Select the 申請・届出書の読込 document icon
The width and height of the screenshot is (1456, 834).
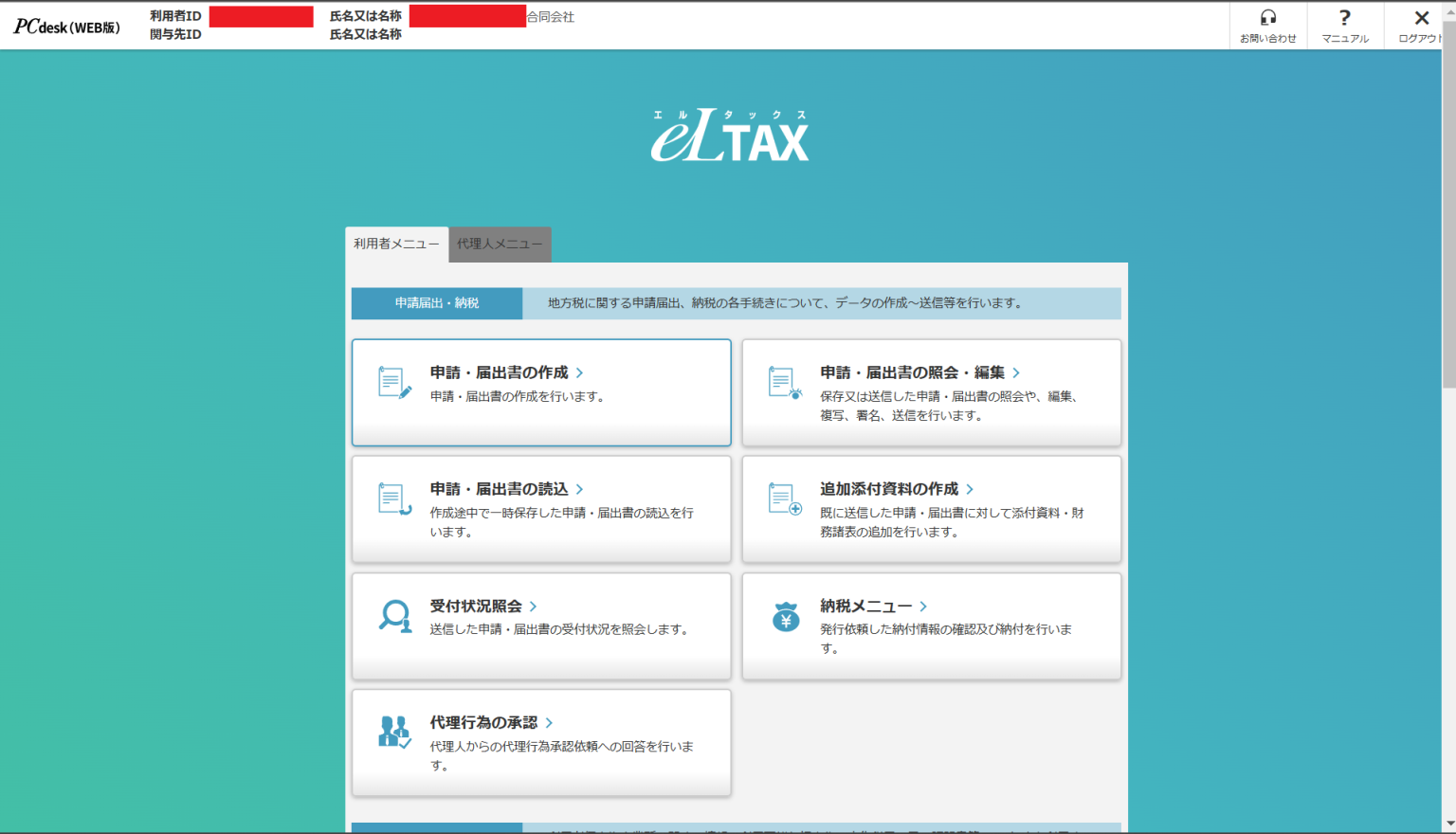[393, 497]
